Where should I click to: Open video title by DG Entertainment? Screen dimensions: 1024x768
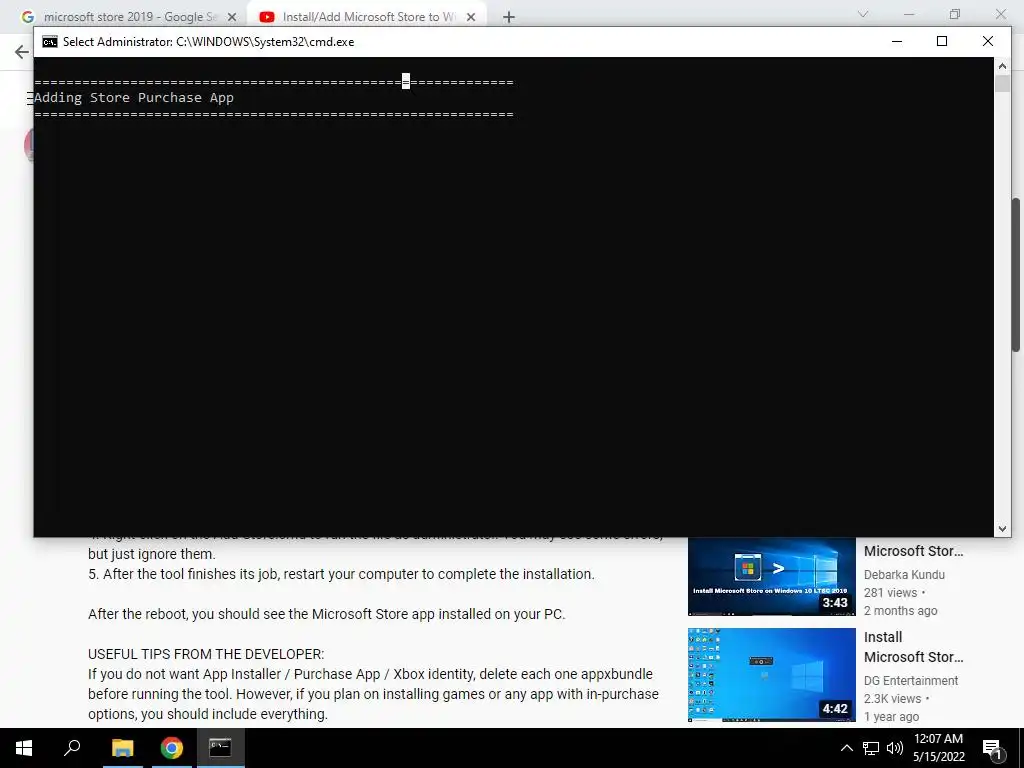click(913, 647)
